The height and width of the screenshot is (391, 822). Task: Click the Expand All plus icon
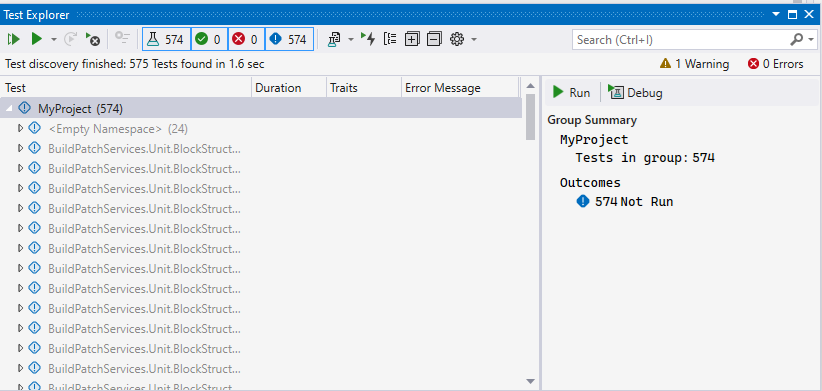412,39
